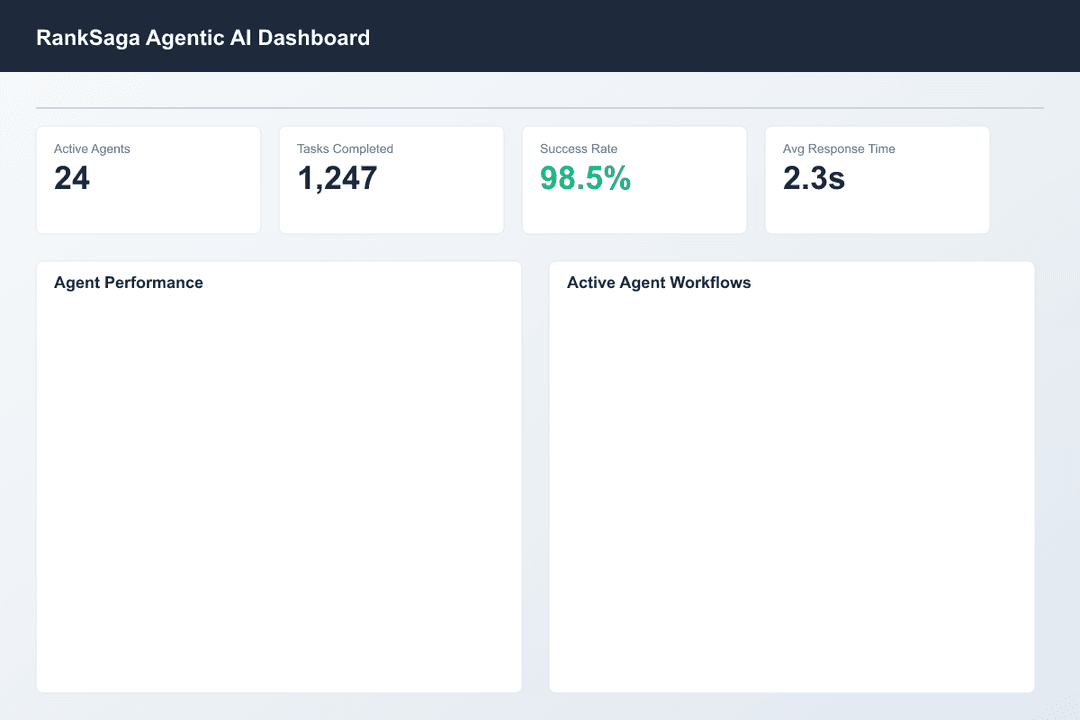Select the Success Rate label text

coord(579,149)
